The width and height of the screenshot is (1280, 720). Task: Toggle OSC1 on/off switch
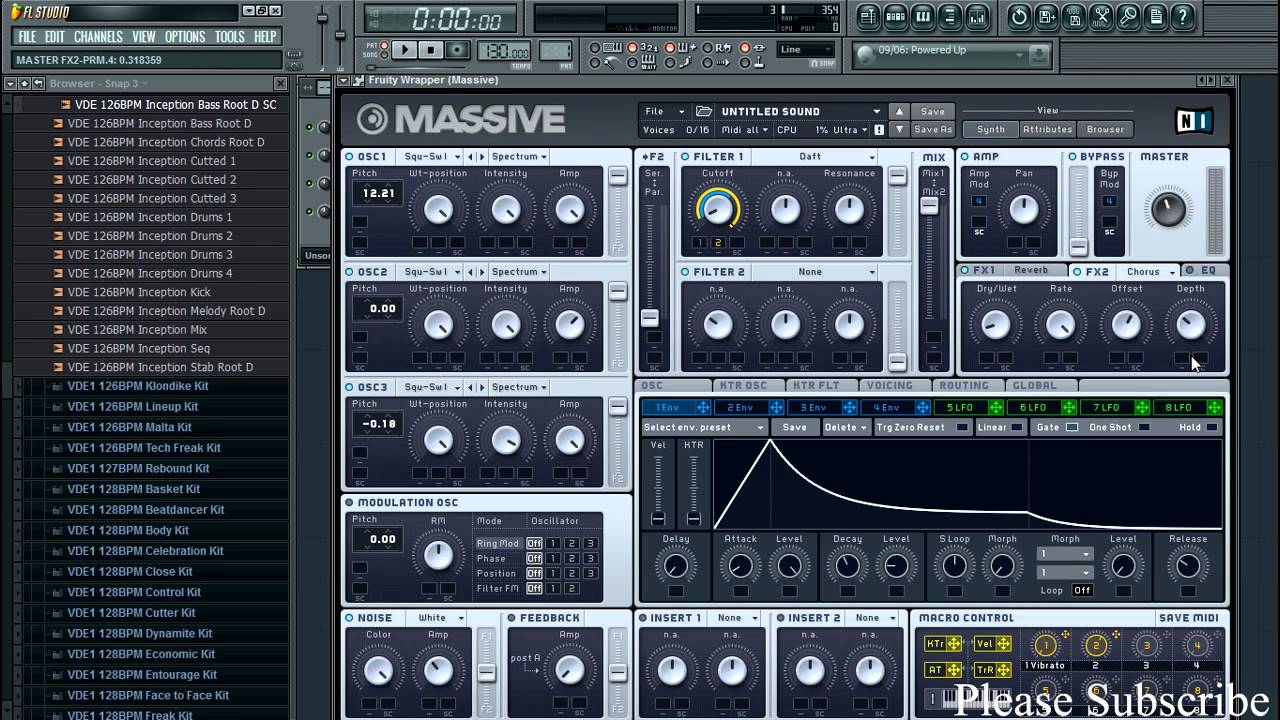tap(349, 157)
